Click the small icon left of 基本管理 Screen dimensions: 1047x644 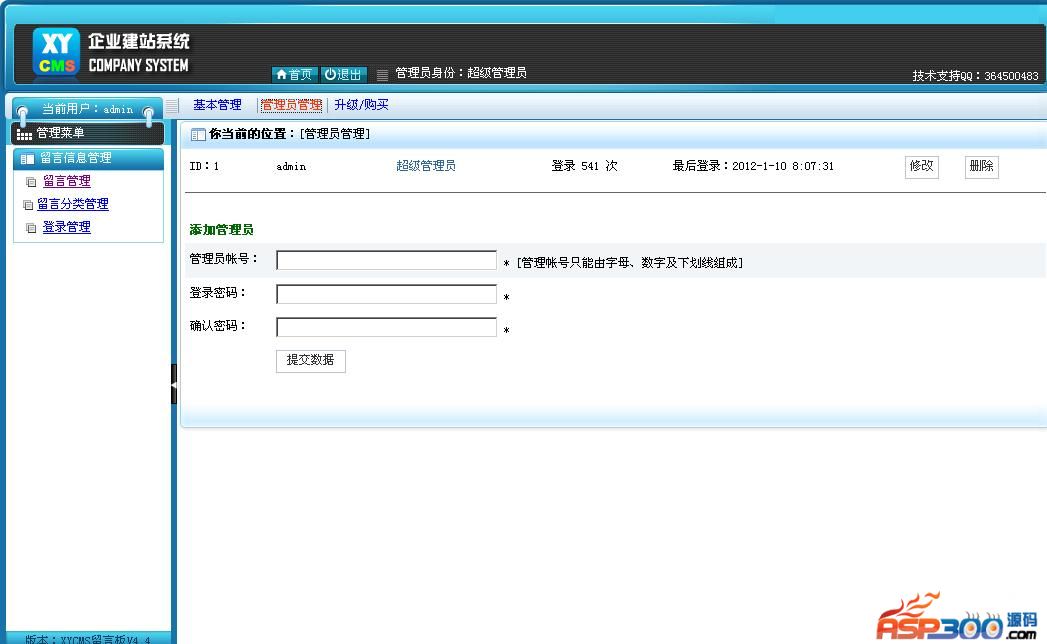click(x=172, y=106)
